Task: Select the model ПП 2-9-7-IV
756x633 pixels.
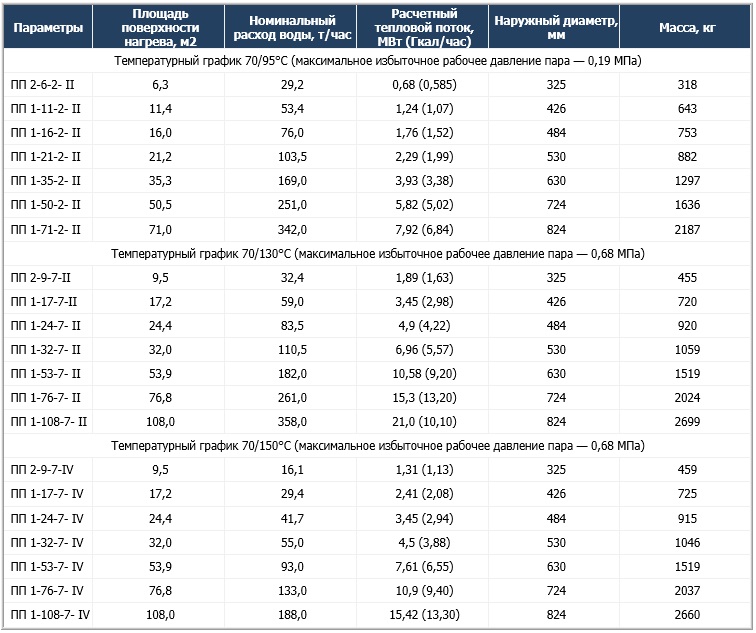Action: 42,470
